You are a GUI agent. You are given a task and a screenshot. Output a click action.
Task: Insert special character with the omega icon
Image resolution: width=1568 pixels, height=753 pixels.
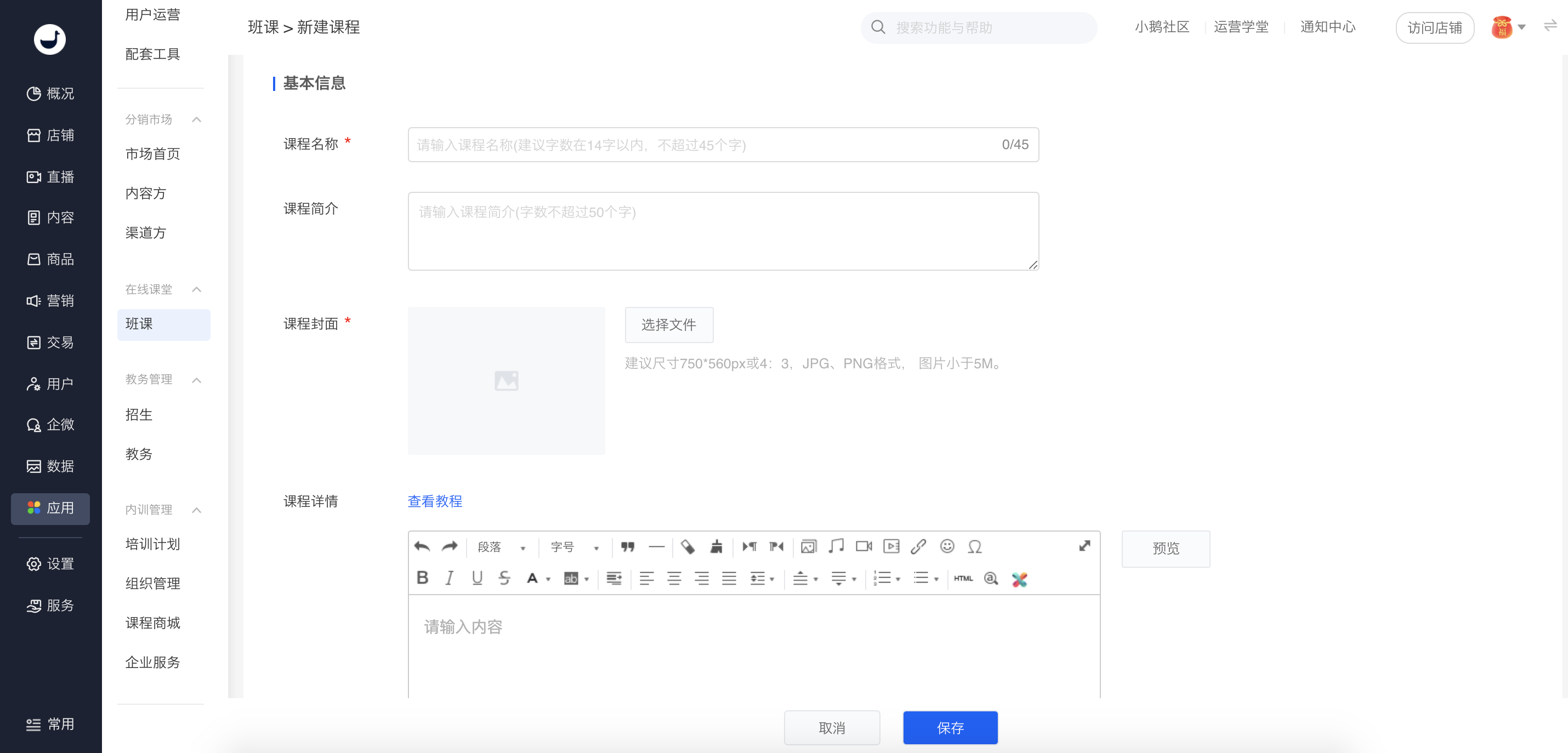point(975,546)
